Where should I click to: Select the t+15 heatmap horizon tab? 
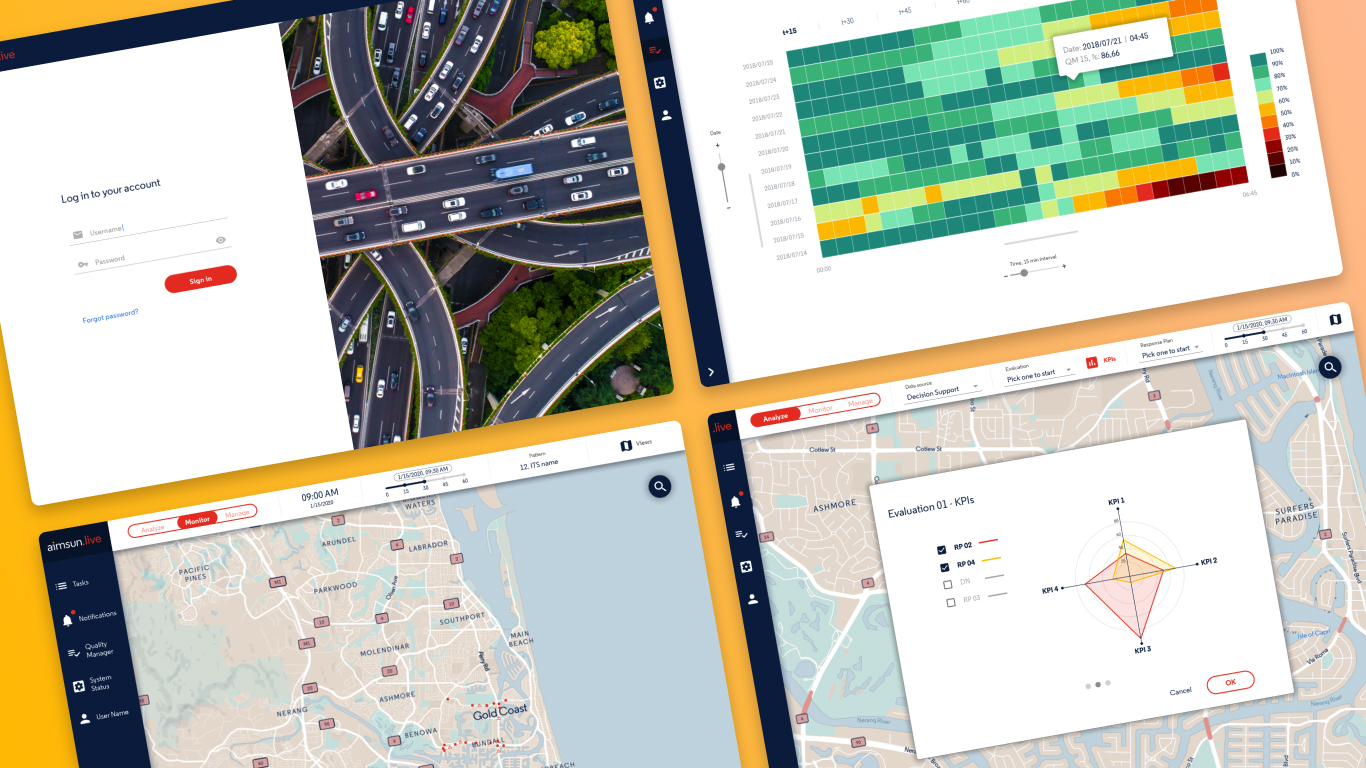[789, 31]
